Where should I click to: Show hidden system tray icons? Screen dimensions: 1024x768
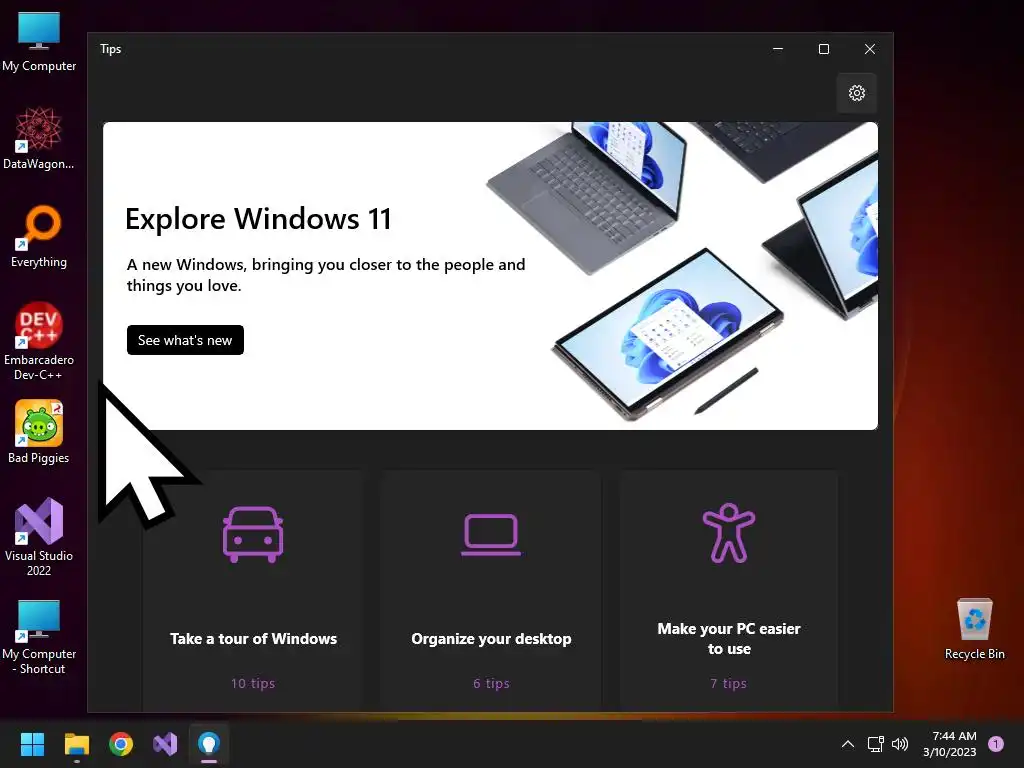tap(848, 744)
